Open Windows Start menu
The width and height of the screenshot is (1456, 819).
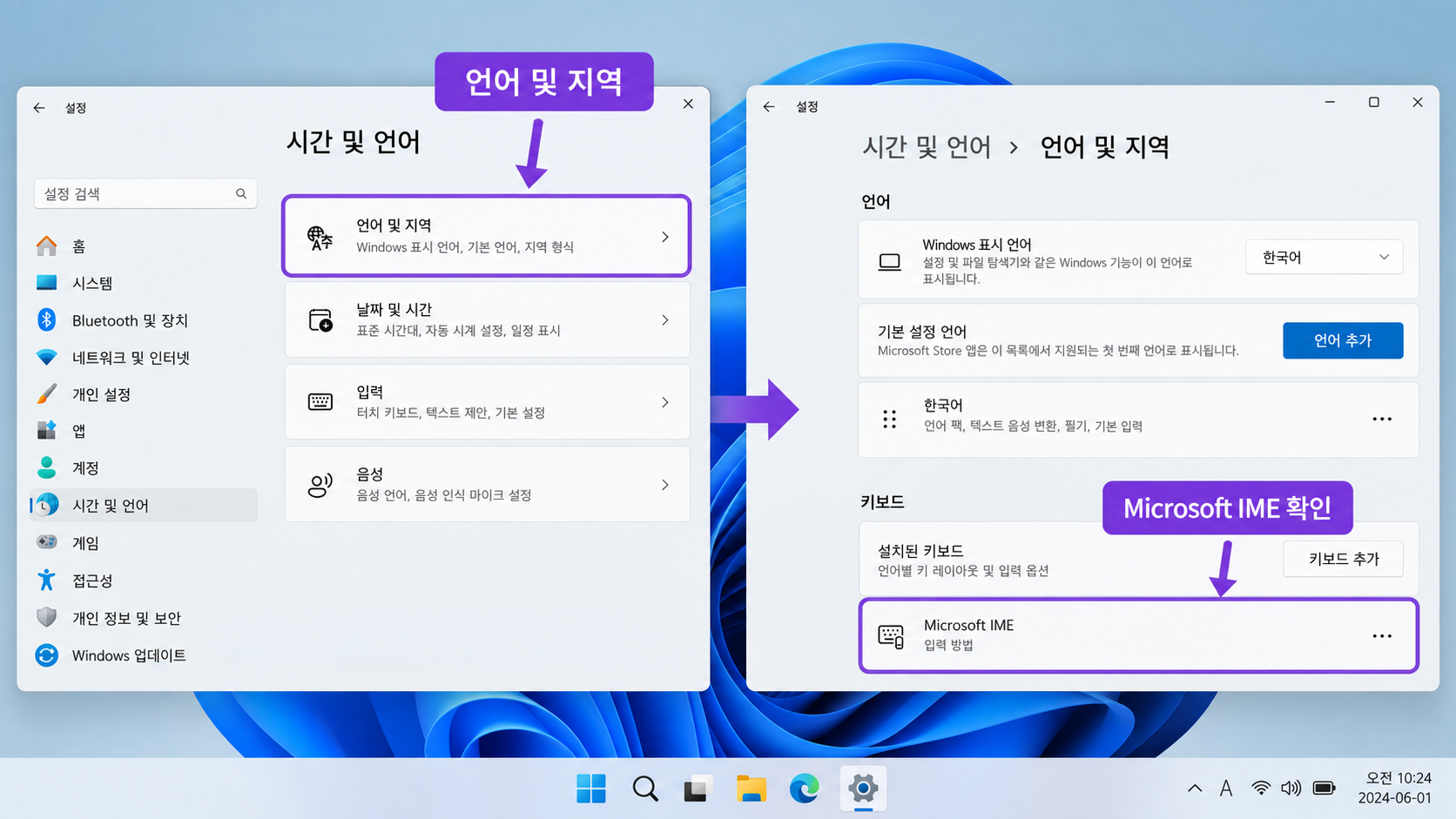click(591, 789)
